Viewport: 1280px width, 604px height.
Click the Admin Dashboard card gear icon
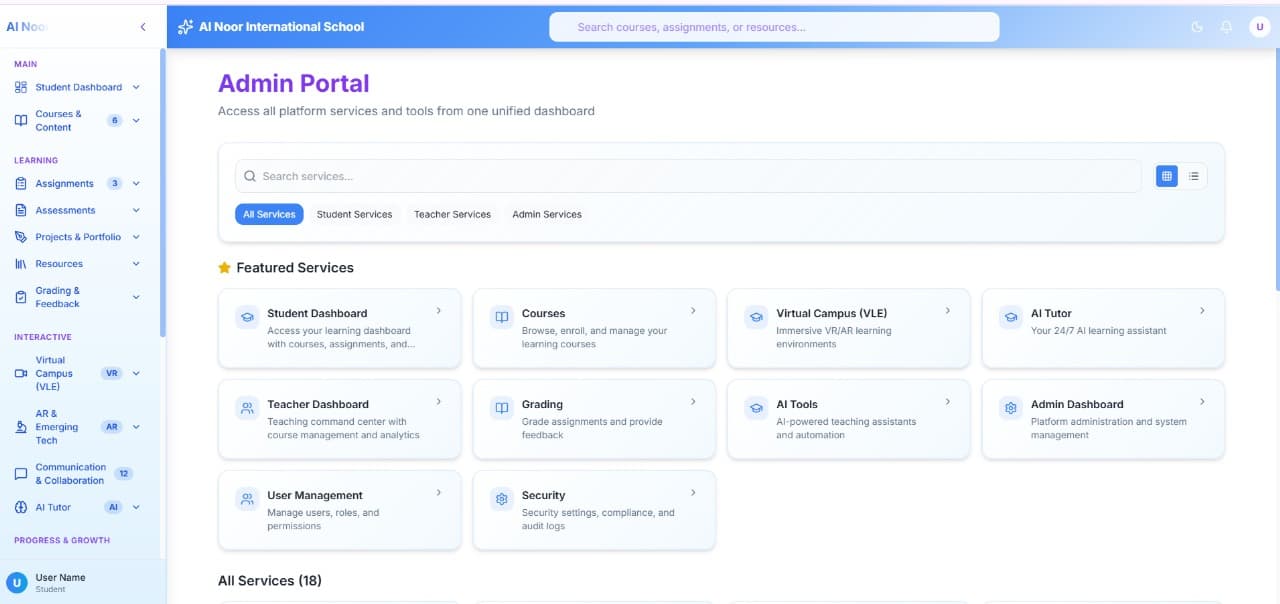tap(1010, 408)
